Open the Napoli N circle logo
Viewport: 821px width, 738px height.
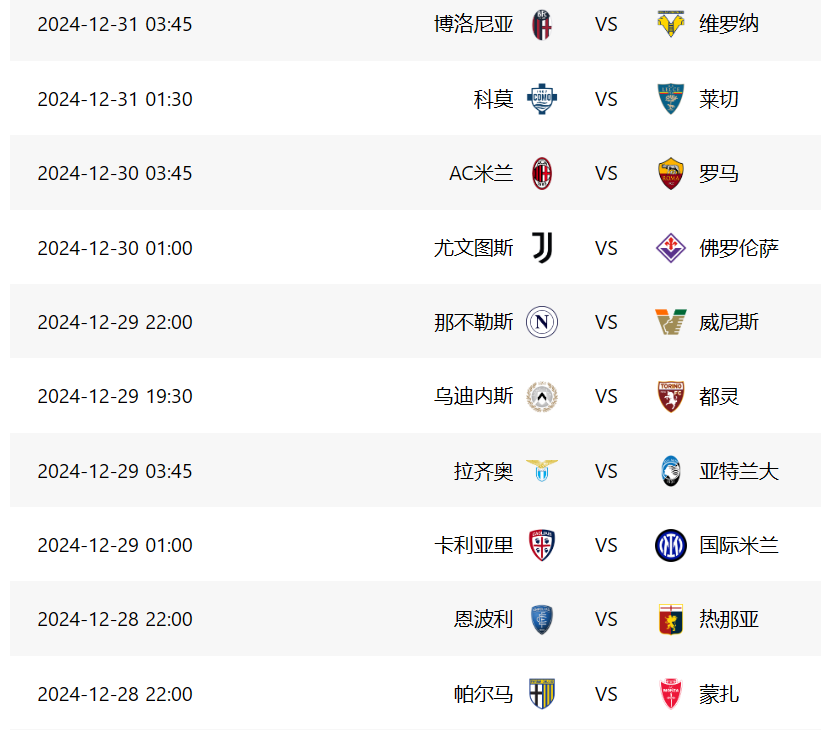[x=541, y=322]
